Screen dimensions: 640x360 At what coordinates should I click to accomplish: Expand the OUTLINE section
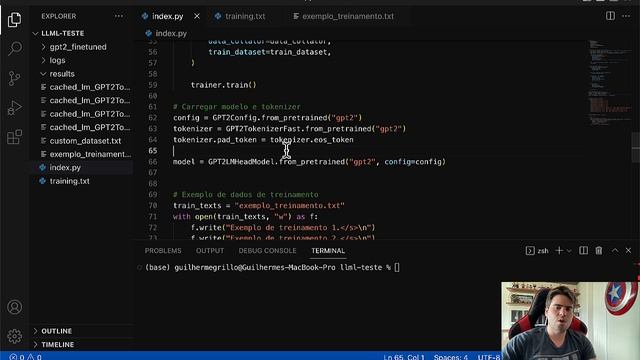[57, 331]
